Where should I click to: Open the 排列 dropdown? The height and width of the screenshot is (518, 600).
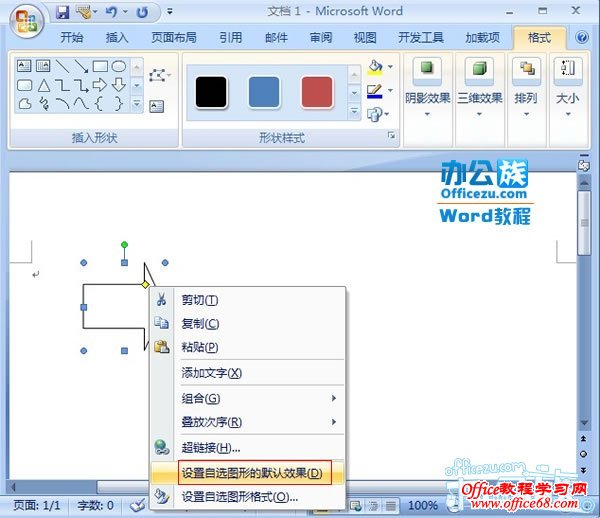526,88
